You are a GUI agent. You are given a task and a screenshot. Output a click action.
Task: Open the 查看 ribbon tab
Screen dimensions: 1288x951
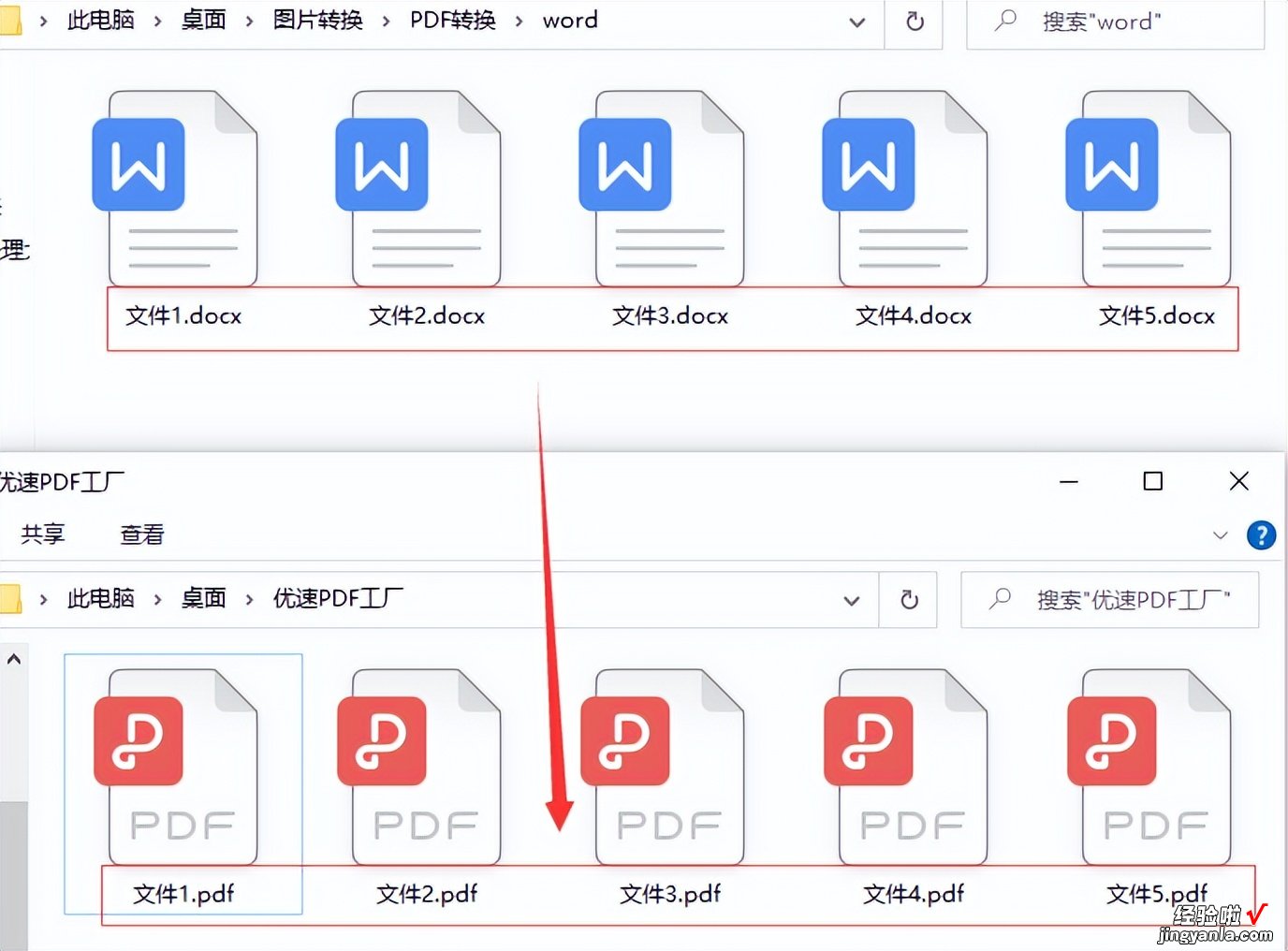point(142,534)
